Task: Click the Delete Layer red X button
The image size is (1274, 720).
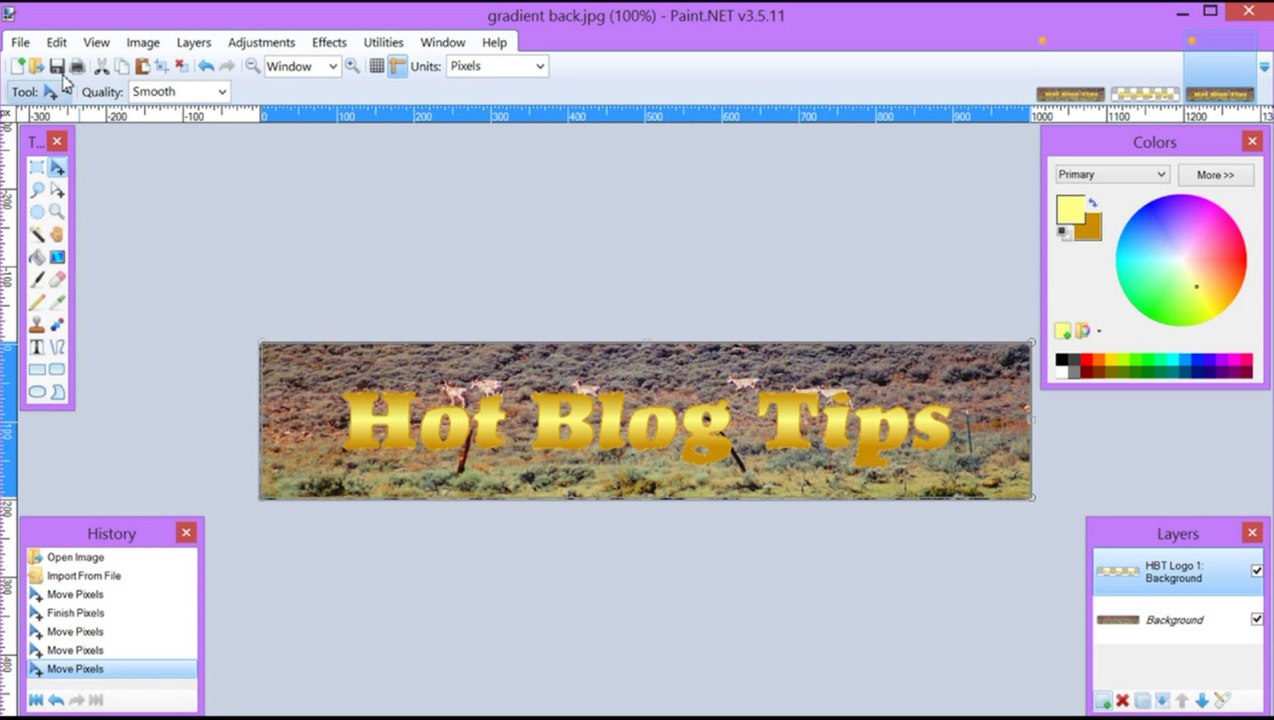Action: (1122, 701)
